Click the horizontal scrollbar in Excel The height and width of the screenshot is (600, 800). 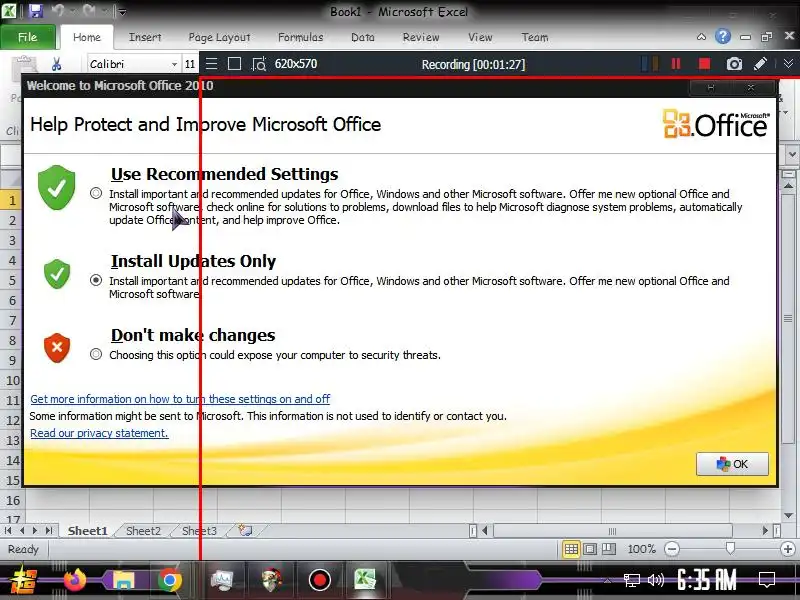point(613,531)
